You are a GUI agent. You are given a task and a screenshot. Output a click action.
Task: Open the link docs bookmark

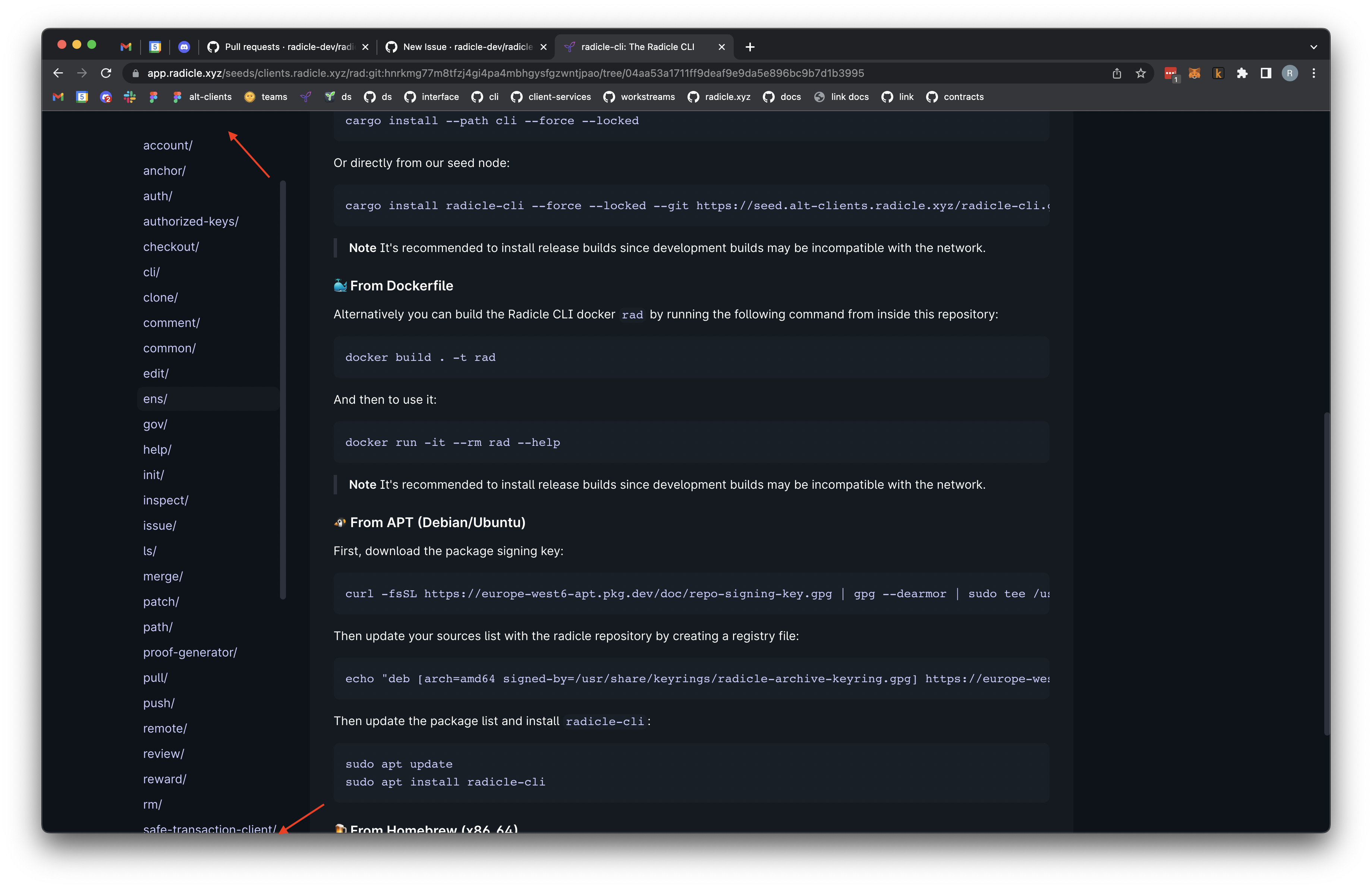tap(841, 97)
